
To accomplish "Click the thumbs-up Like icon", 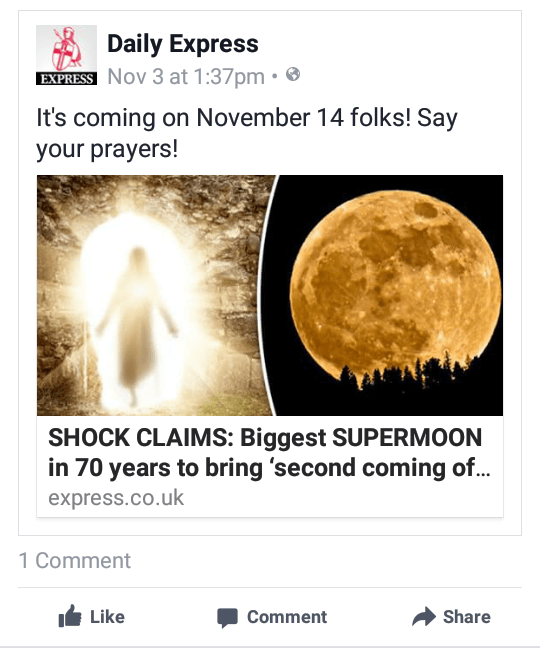I will (x=69, y=616).
